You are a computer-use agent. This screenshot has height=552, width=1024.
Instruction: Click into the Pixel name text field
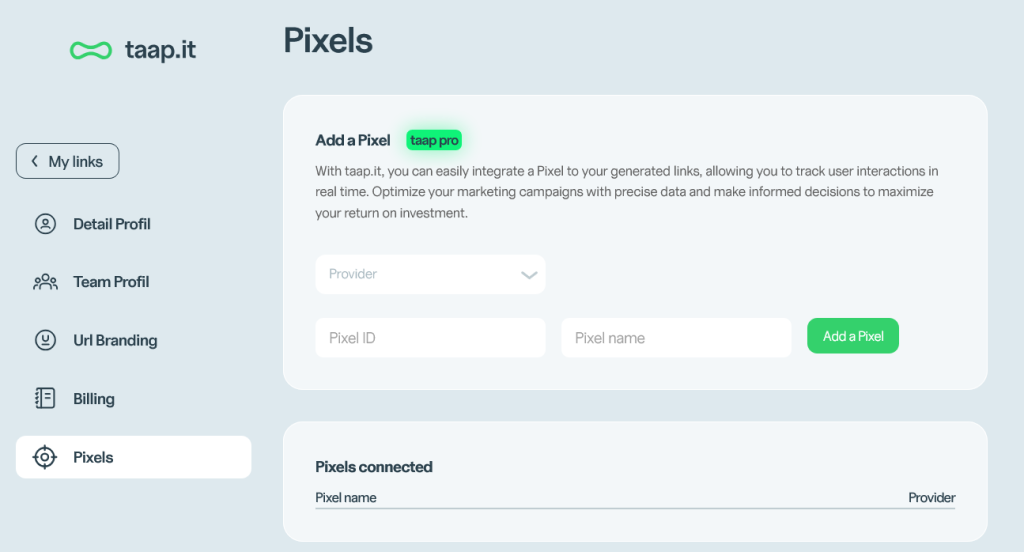[676, 338]
